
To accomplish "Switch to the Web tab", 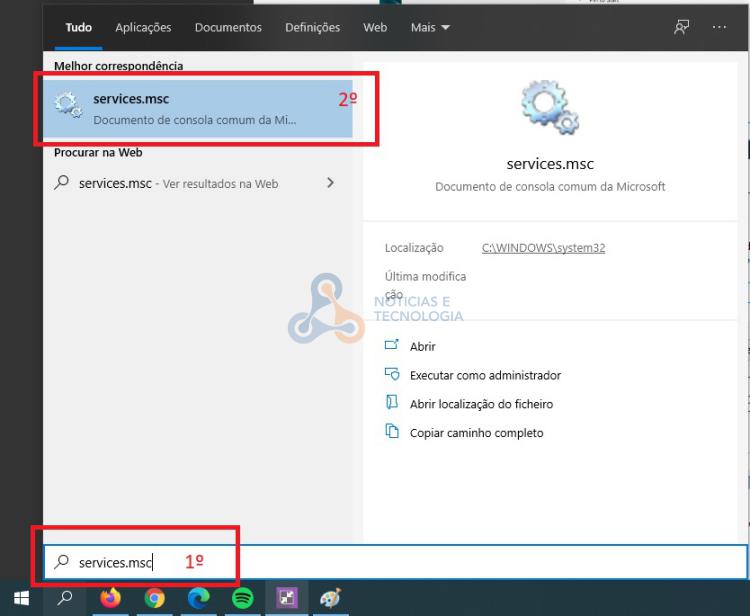I will [x=375, y=27].
